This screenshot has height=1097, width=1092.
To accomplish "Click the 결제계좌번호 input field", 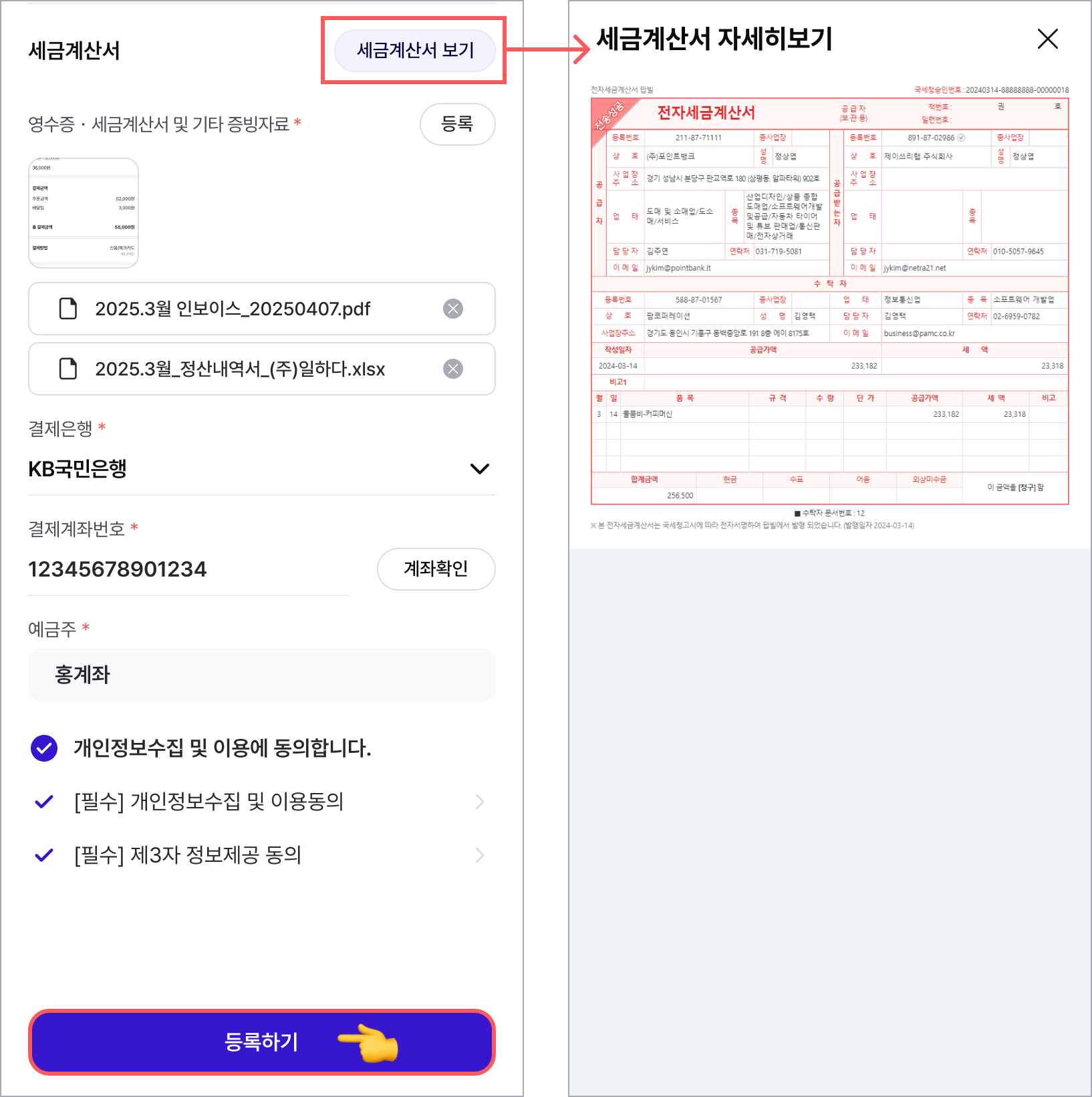I will point(189,569).
